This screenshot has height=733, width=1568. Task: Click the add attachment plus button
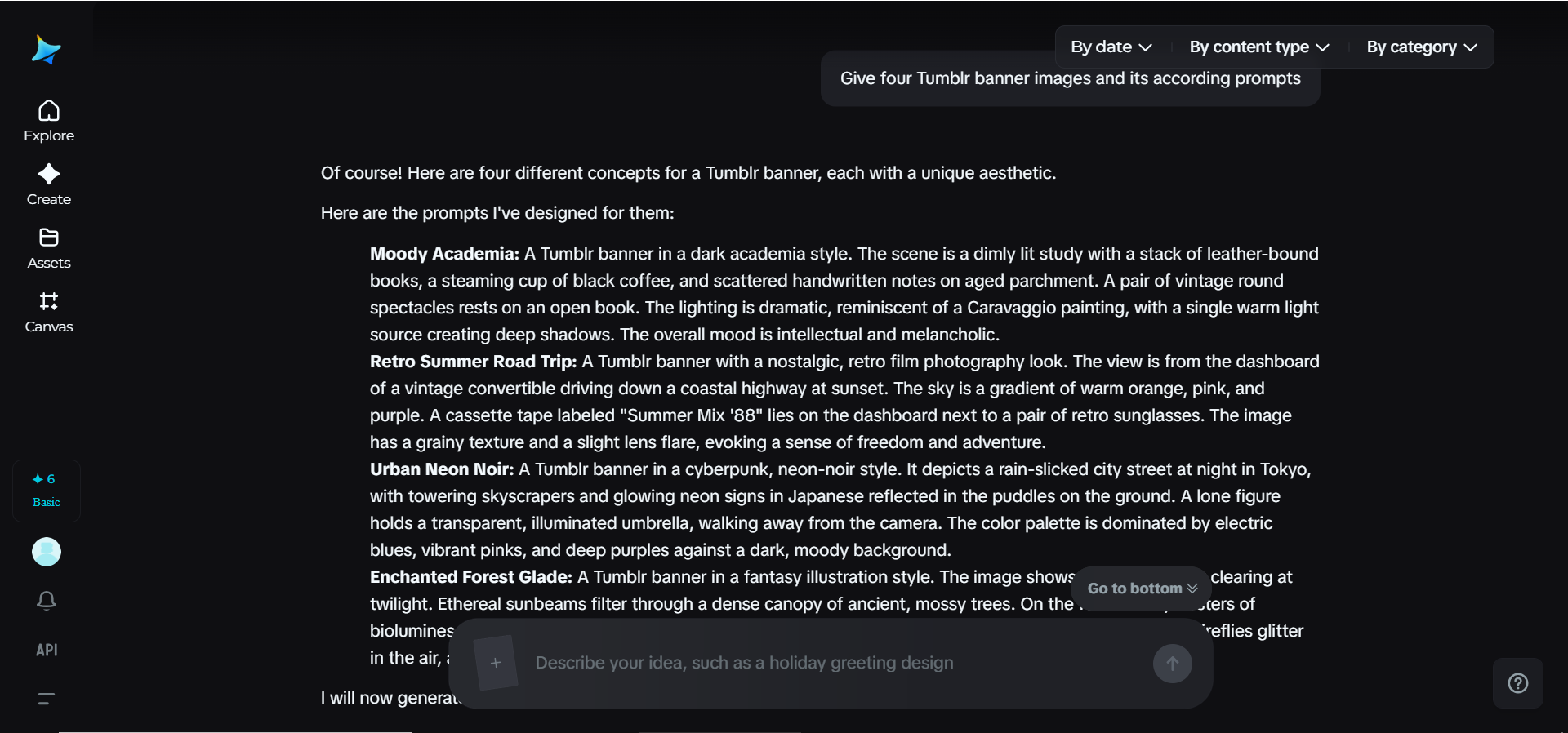(x=496, y=663)
